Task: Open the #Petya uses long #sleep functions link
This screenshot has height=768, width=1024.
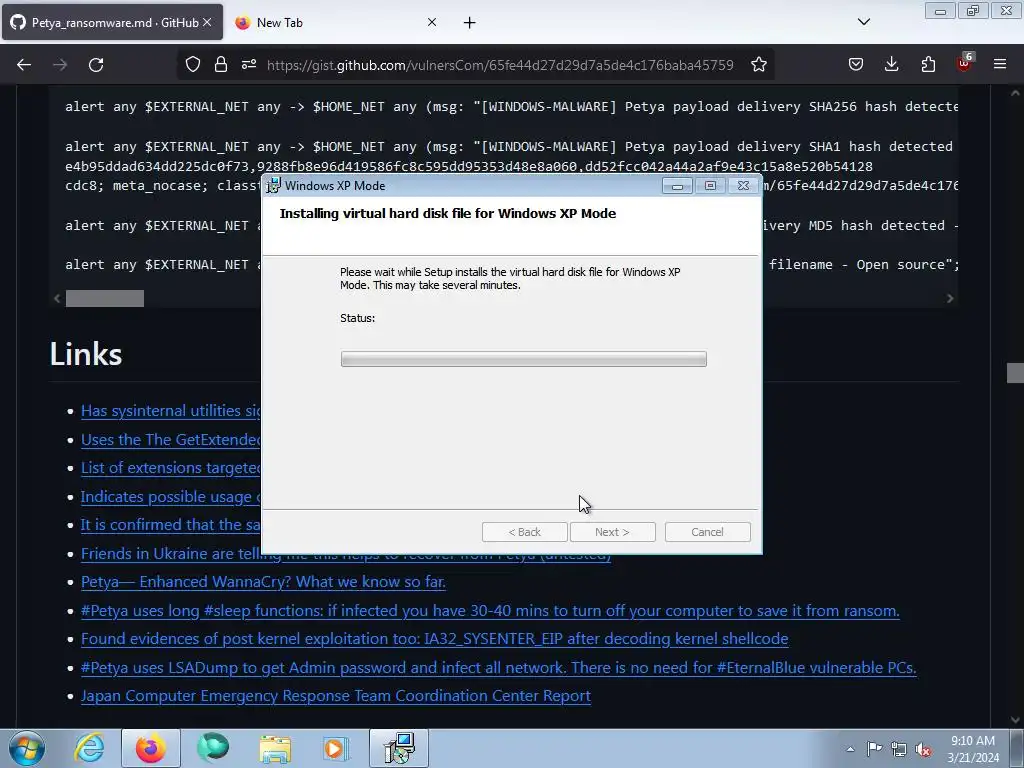Action: pyautogui.click(x=490, y=611)
